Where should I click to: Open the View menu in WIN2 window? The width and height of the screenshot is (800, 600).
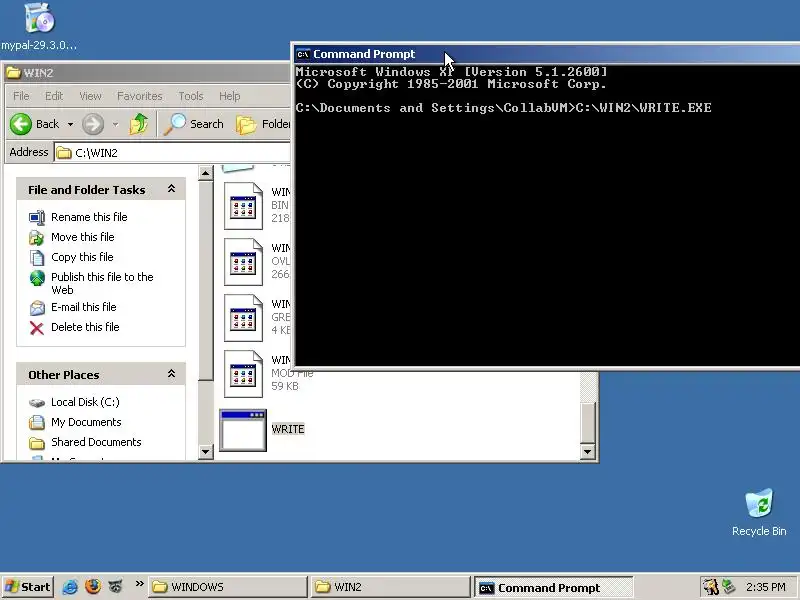[x=90, y=96]
